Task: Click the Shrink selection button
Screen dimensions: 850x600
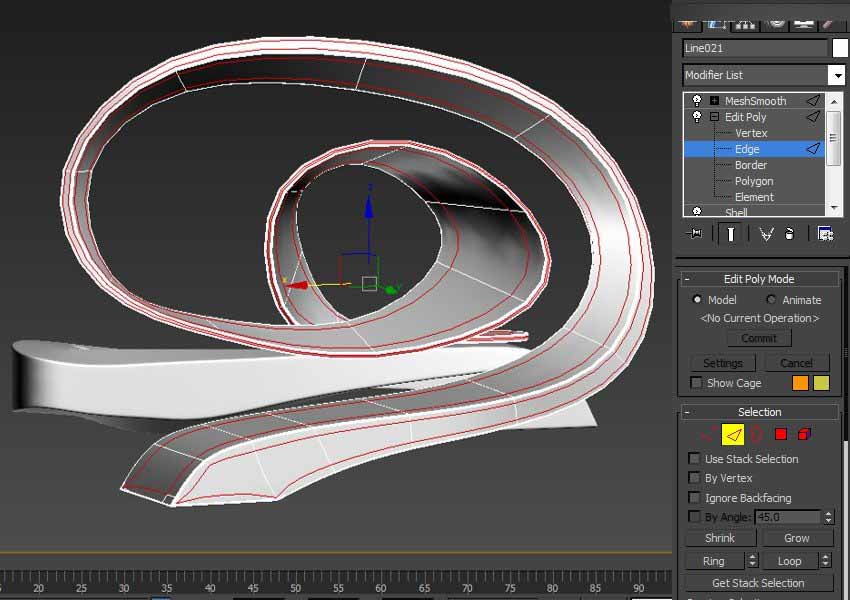Action: pos(720,538)
